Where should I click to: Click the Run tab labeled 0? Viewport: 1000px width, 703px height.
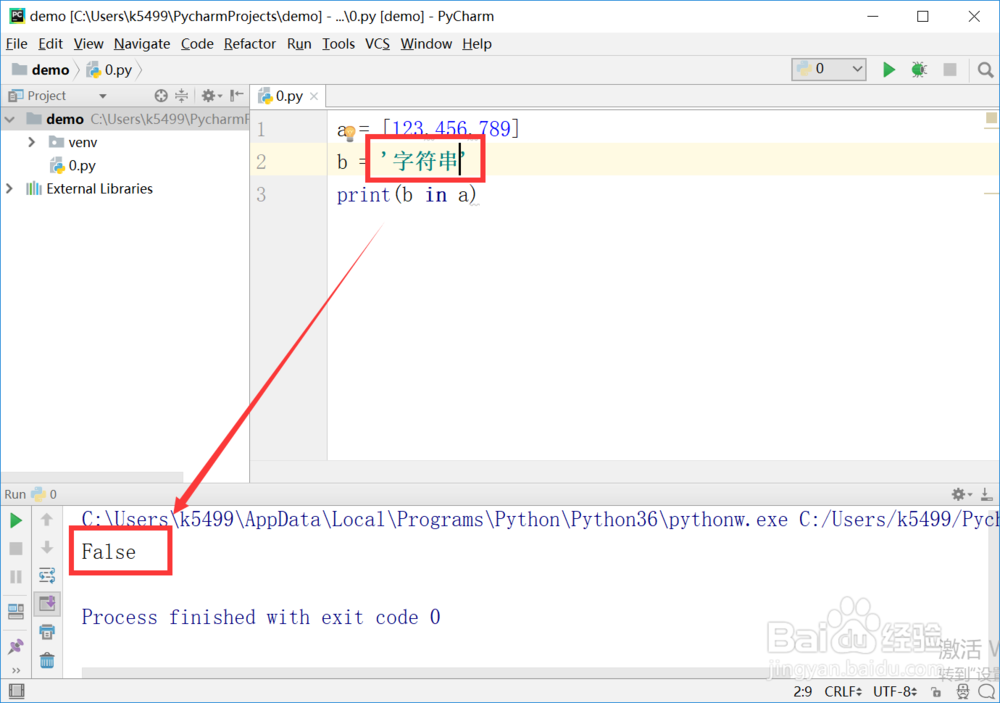click(x=44, y=494)
